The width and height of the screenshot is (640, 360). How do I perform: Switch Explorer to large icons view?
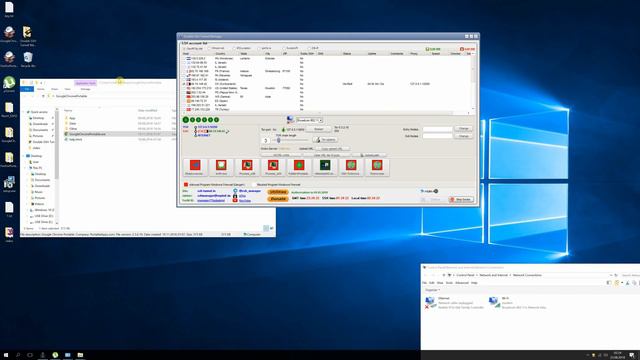[271, 229]
